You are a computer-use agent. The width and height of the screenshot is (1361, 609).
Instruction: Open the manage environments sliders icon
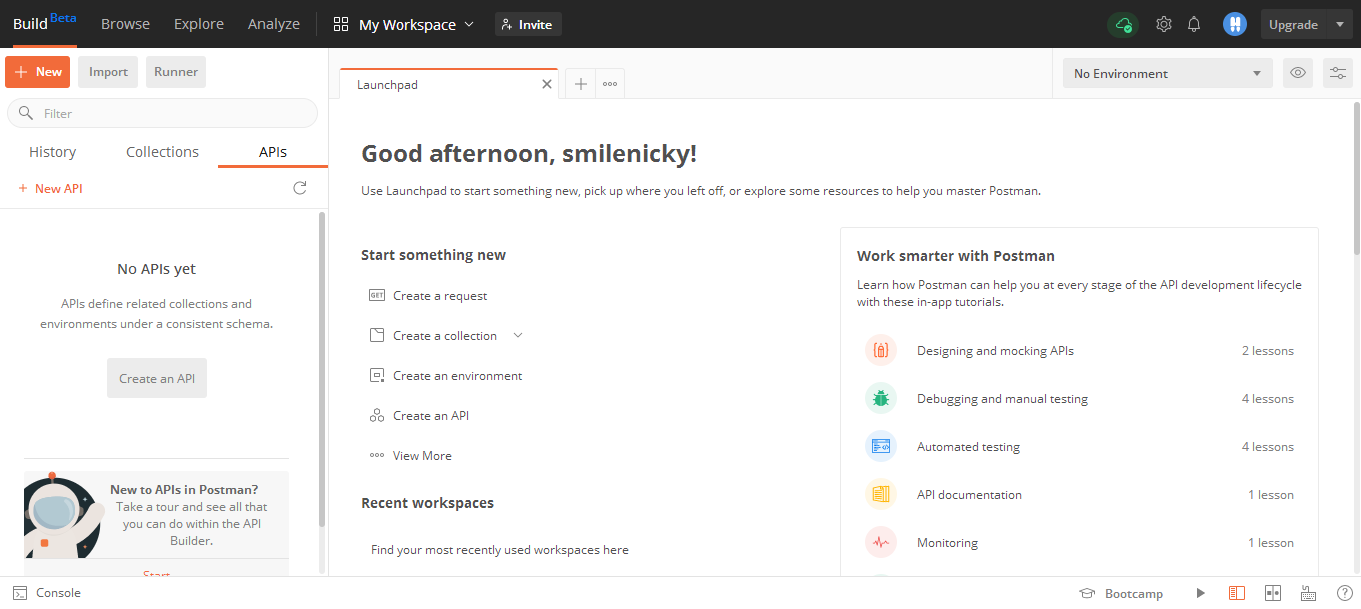[x=1338, y=73]
